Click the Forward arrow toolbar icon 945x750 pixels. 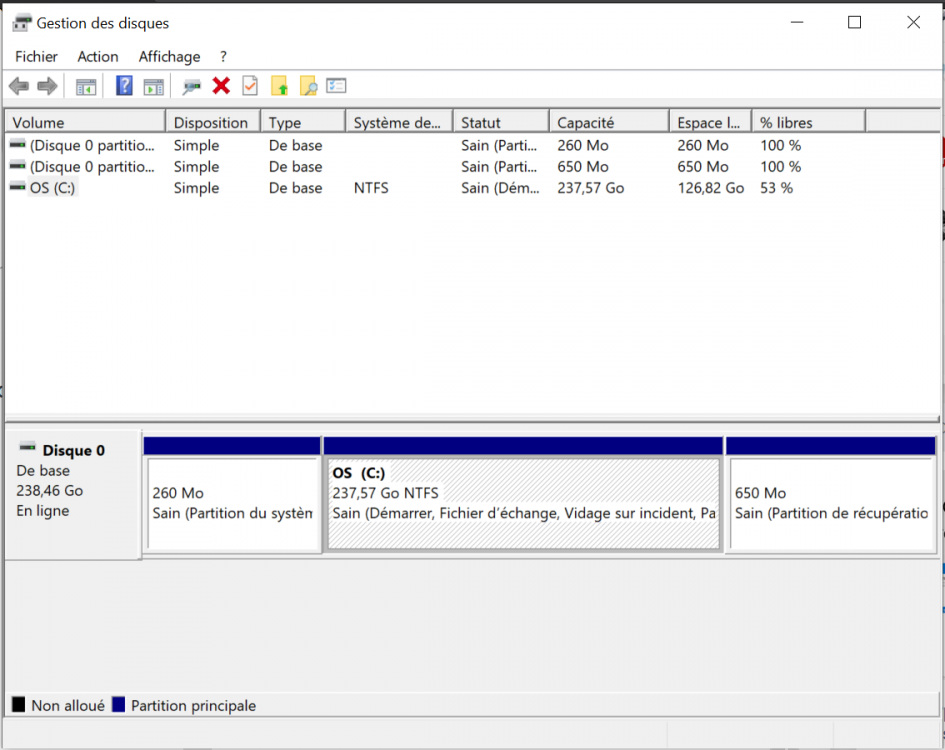[47, 87]
